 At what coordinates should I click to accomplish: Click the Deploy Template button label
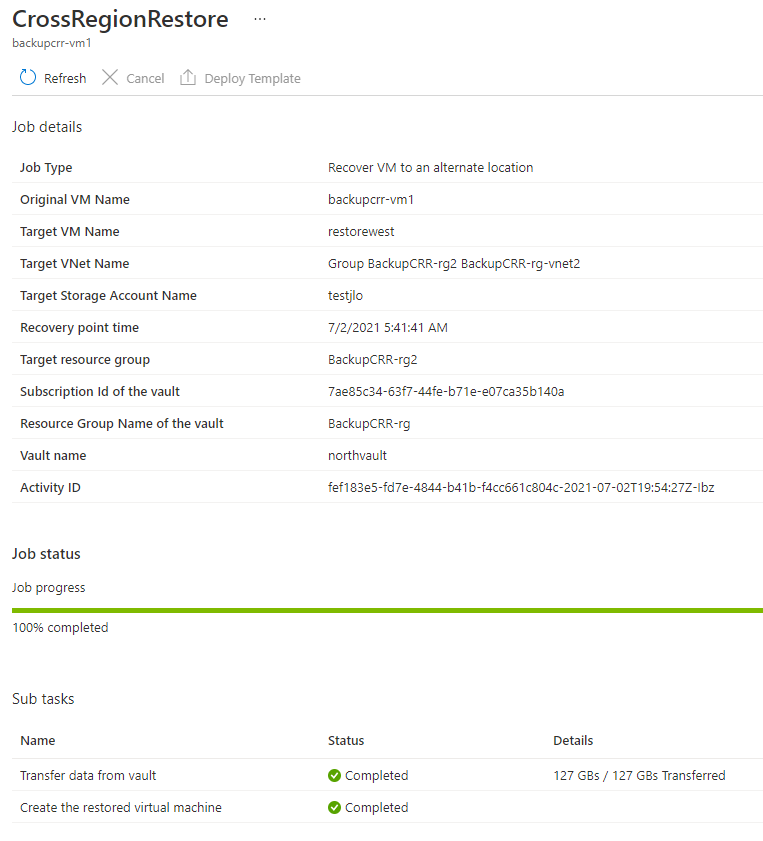point(253,79)
